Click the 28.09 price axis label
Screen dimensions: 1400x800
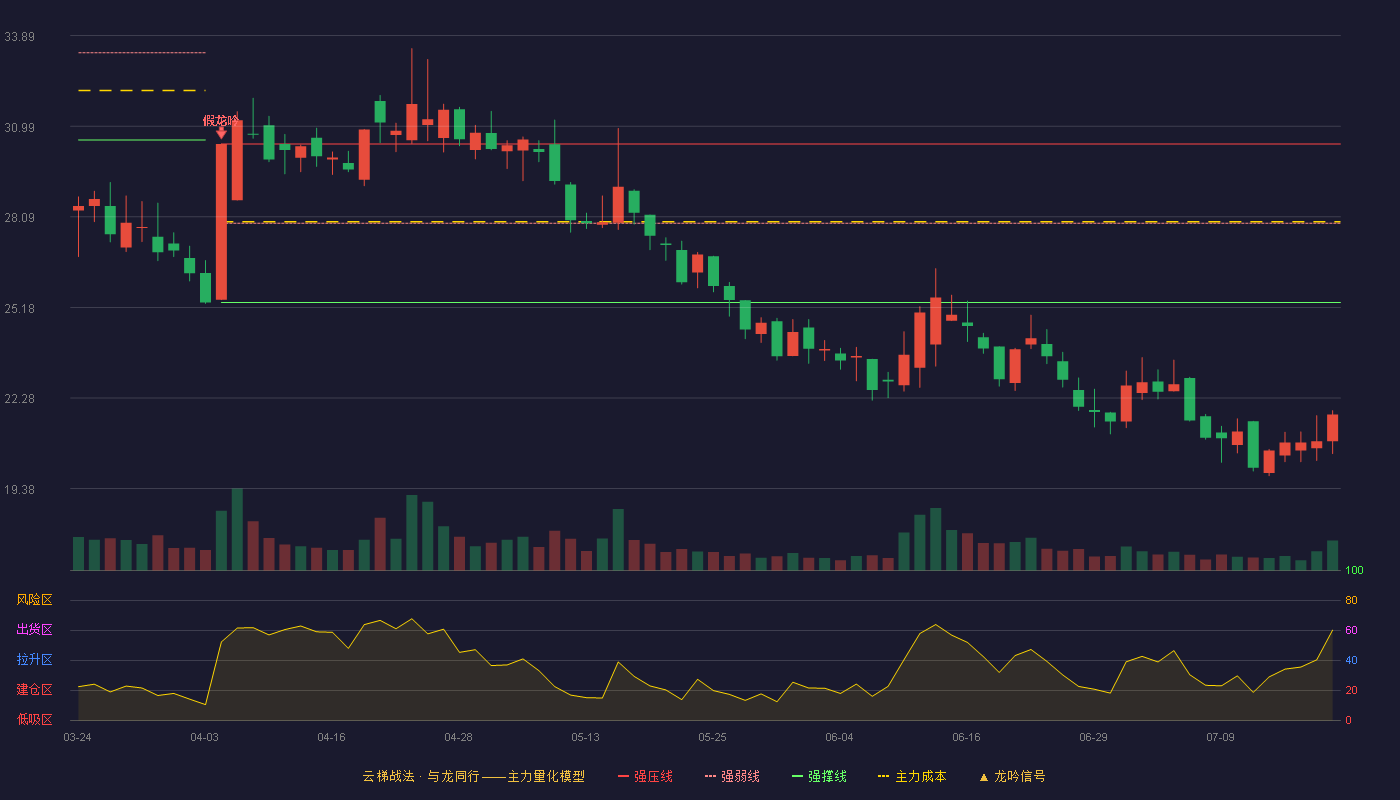pos(19,218)
